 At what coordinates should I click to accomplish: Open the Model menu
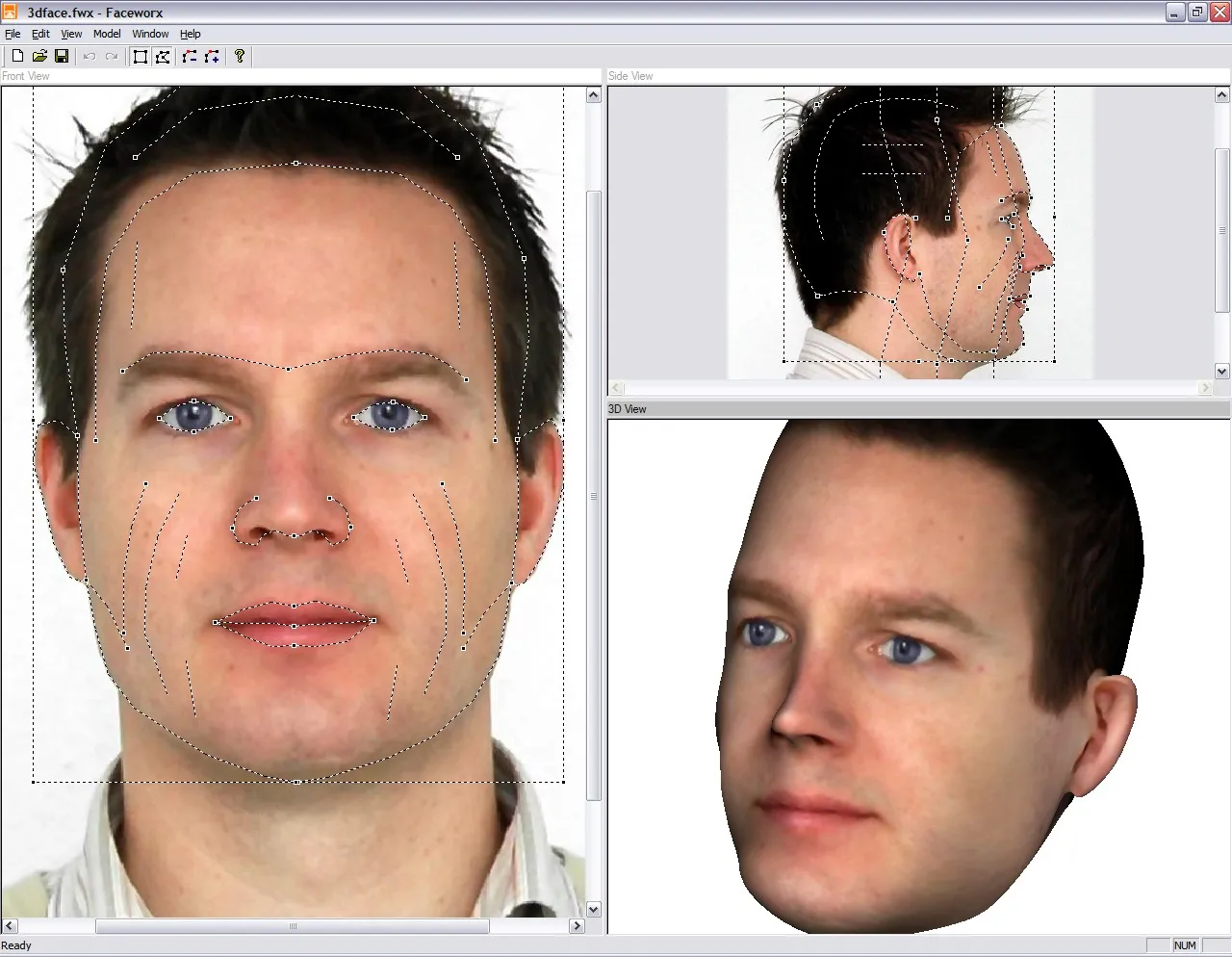coord(107,34)
